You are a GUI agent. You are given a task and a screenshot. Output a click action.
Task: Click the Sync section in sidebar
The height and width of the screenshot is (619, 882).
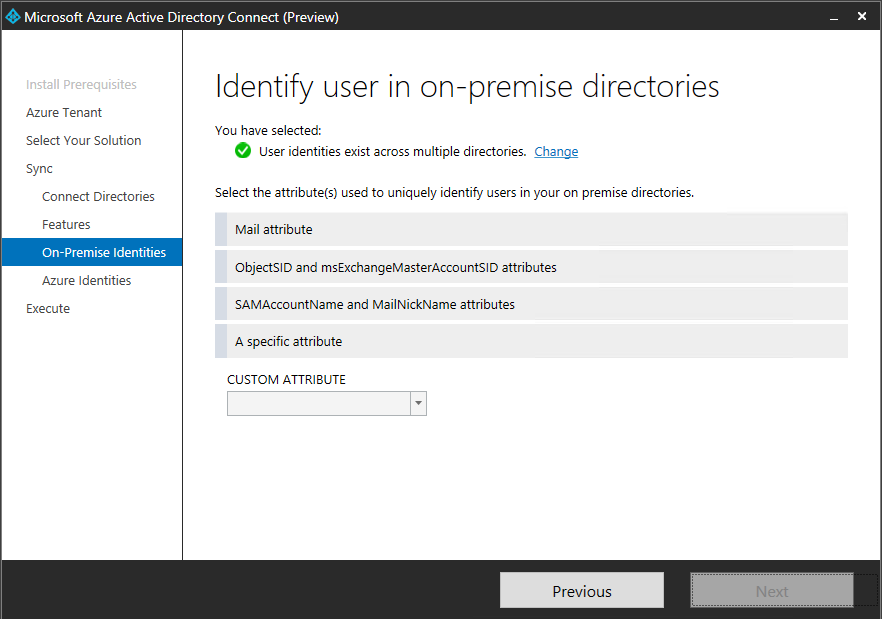(40, 169)
